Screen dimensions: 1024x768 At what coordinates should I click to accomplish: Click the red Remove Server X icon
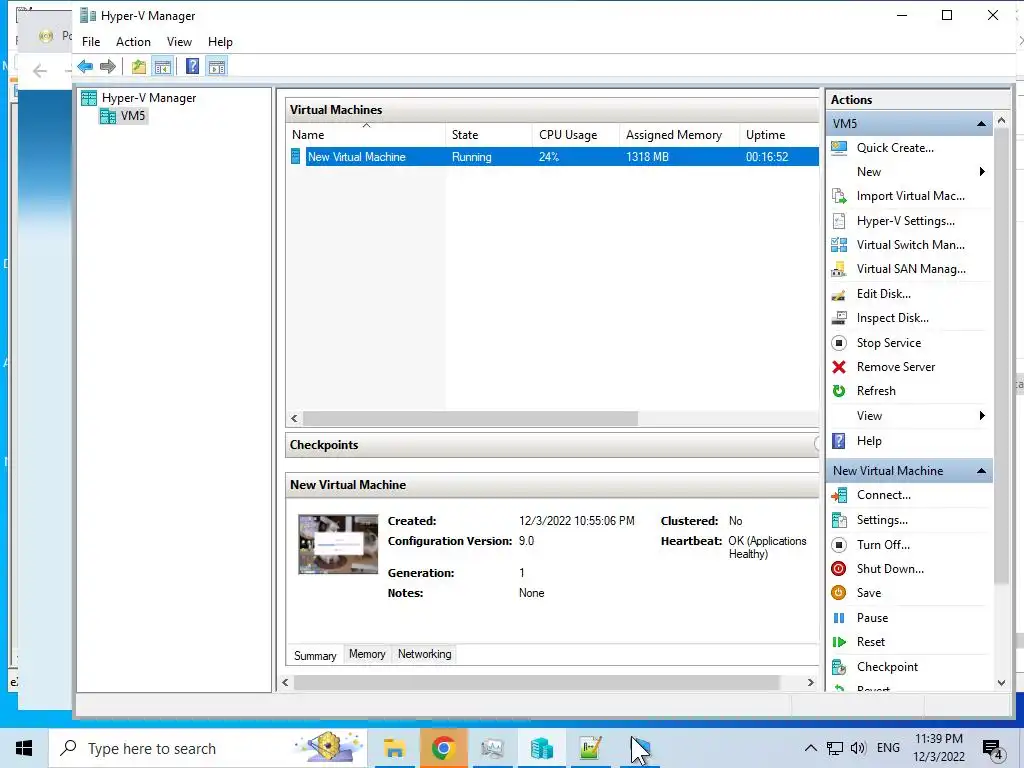coord(839,367)
